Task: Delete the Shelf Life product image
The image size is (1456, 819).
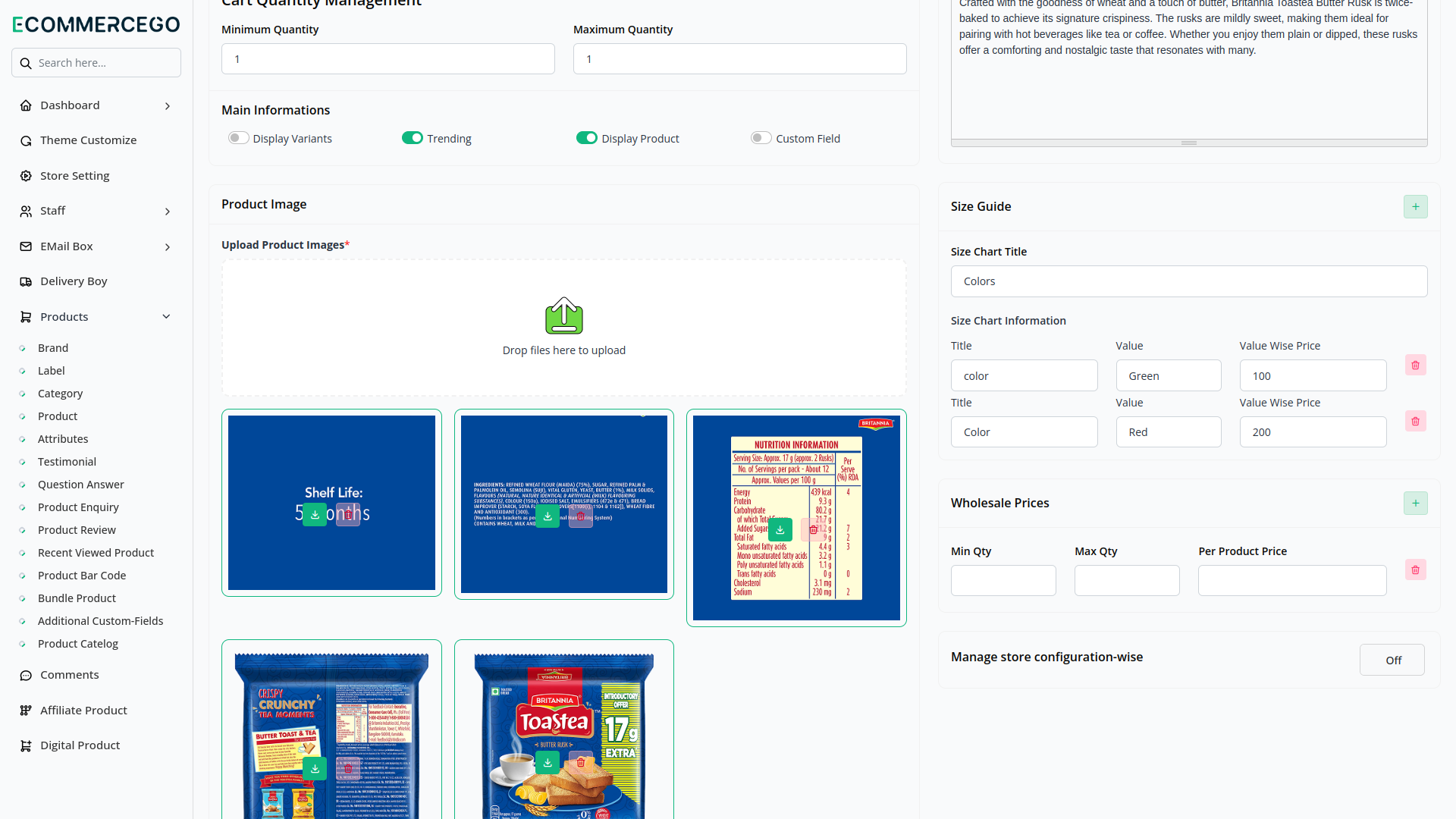Action: coord(348,514)
